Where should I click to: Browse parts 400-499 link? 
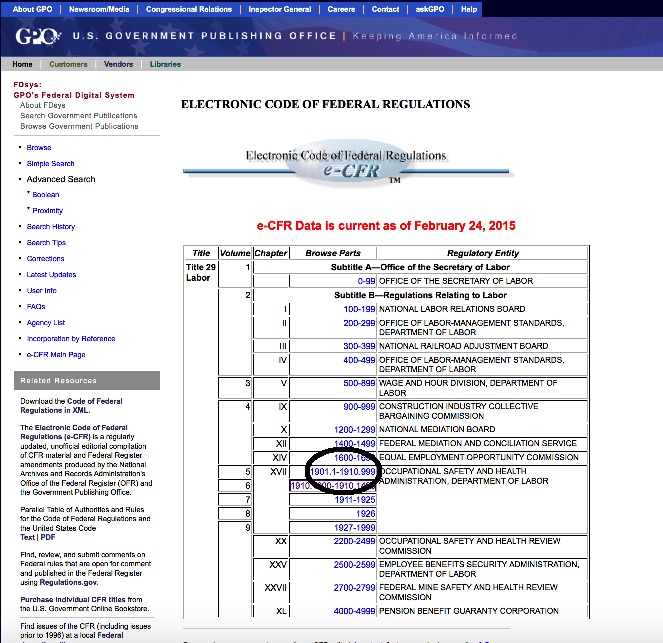(x=359, y=360)
